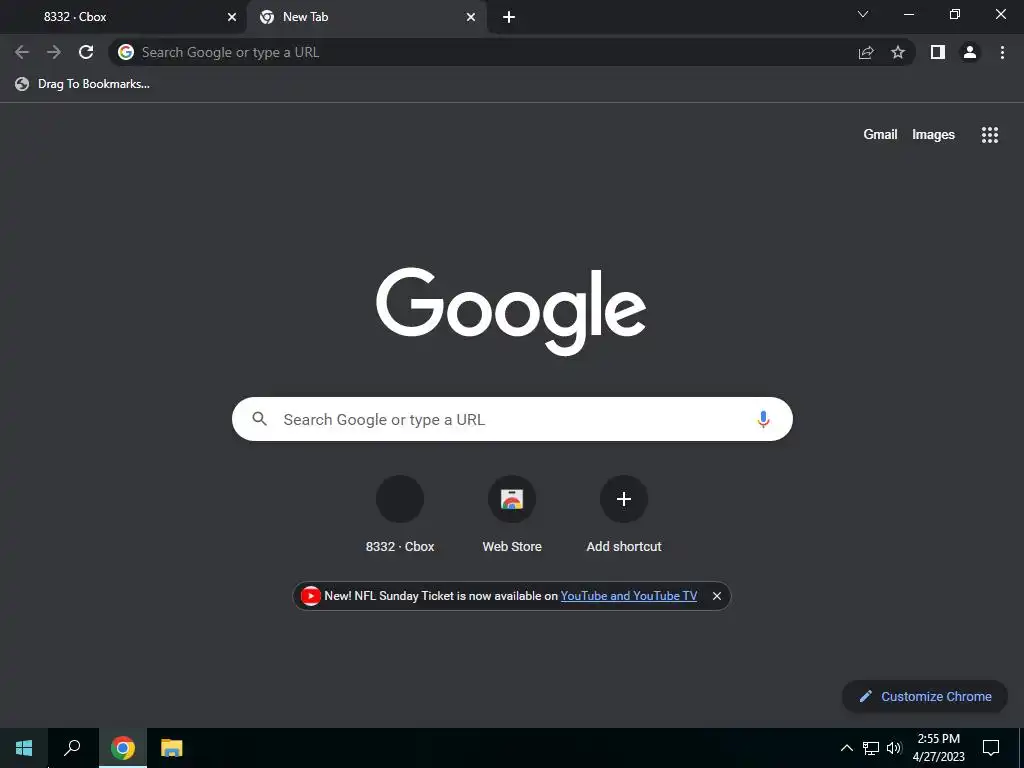Follow the YouTube and YouTube TV link
This screenshot has height=768, width=1024.
(x=628, y=596)
